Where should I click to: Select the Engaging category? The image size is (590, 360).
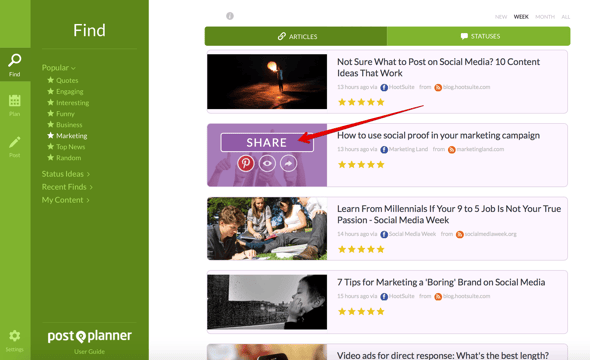65,91
